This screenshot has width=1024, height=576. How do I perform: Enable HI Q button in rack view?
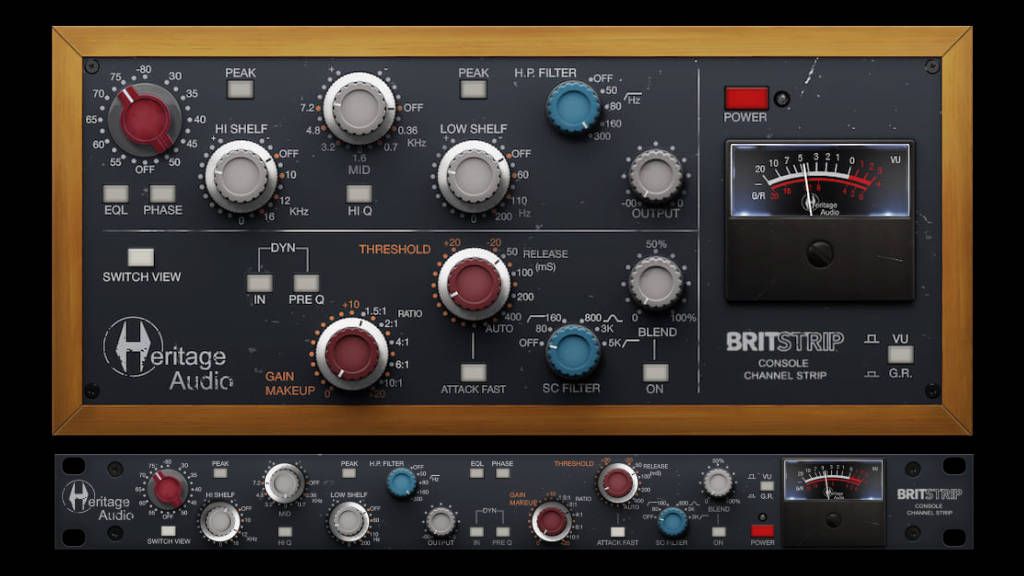point(285,531)
